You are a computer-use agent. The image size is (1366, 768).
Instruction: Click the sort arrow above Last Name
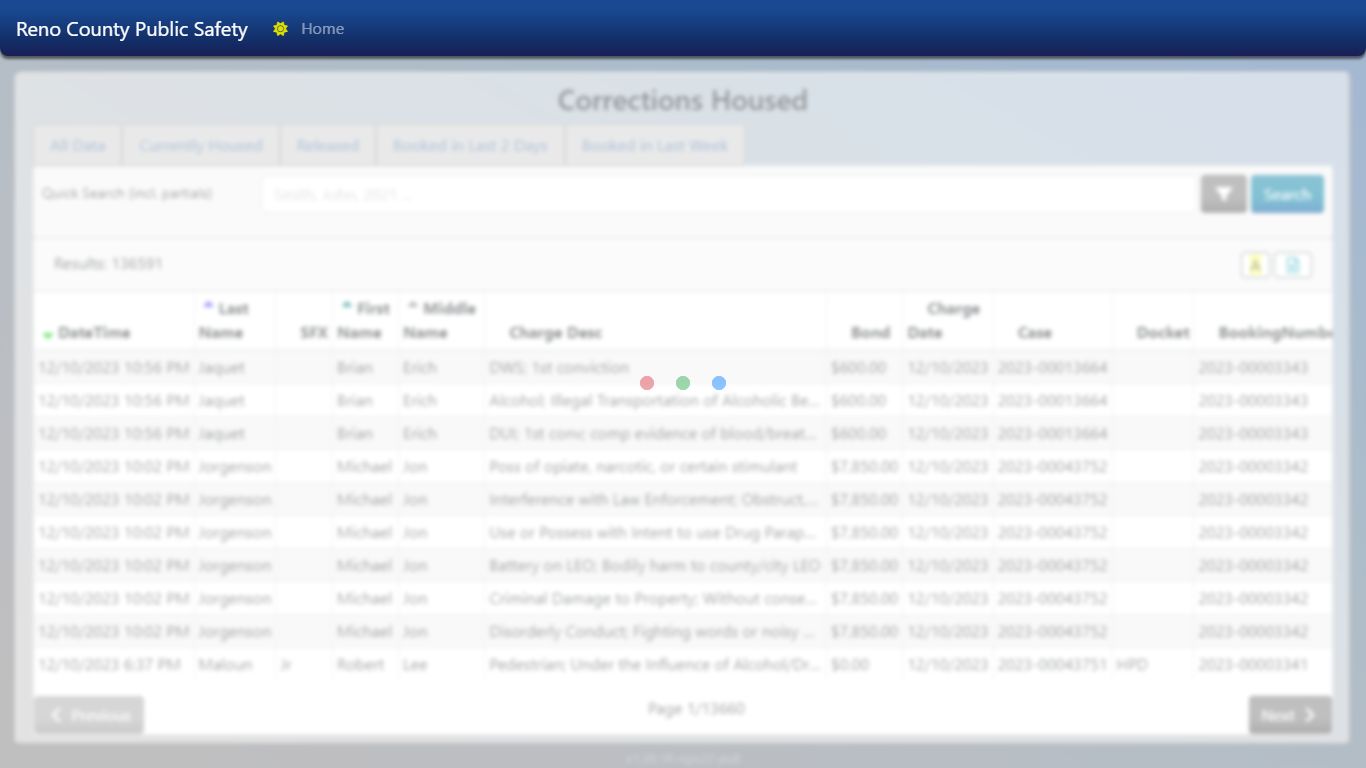point(208,304)
